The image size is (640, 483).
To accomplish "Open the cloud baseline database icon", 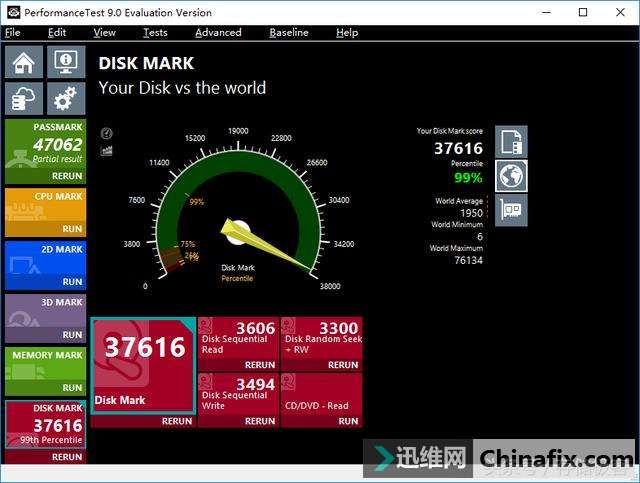I will [24, 99].
